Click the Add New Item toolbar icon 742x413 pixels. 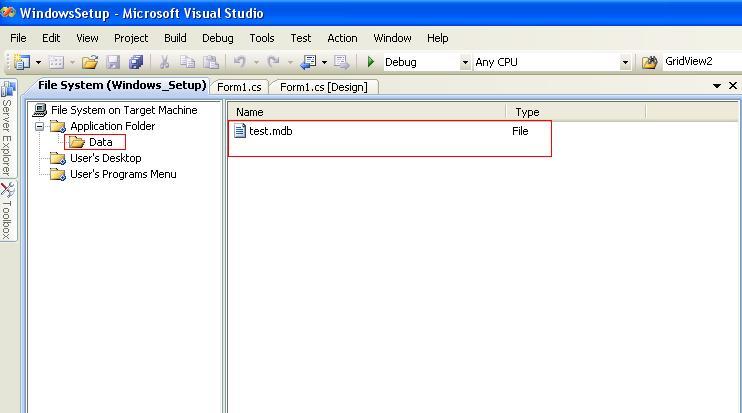pyautogui.click(x=56, y=62)
